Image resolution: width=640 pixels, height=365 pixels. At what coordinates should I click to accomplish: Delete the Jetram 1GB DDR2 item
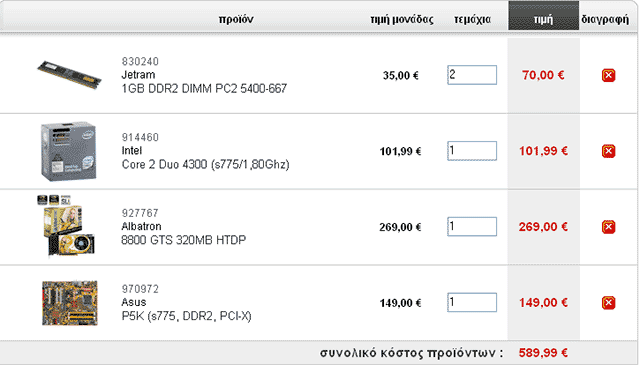click(608, 75)
